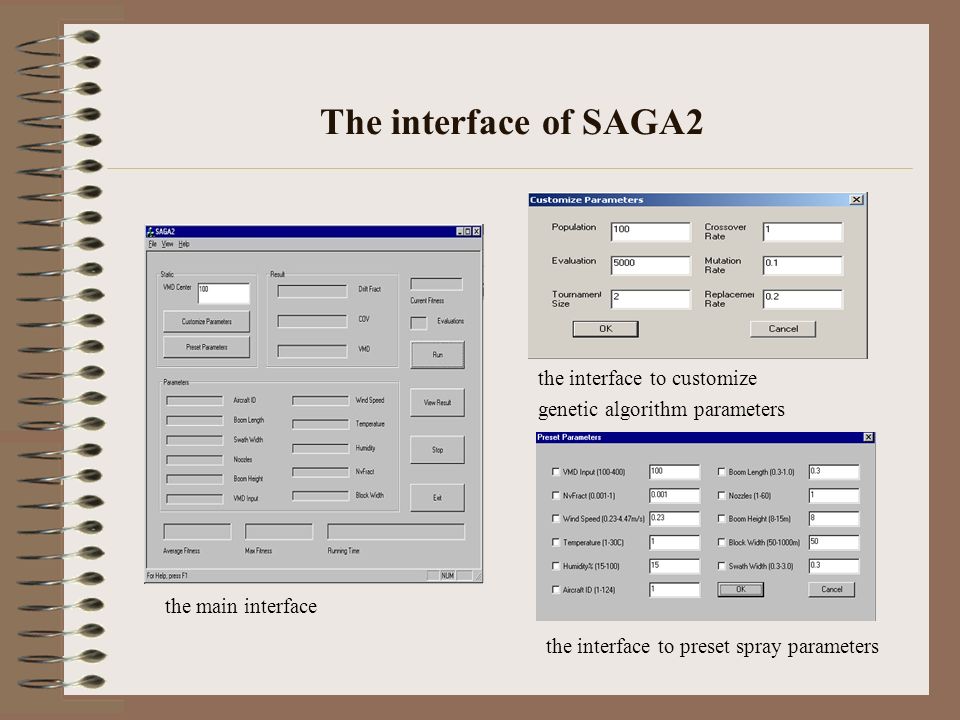
Task: Click the VMD Center field in main window
Action: (x=223, y=293)
